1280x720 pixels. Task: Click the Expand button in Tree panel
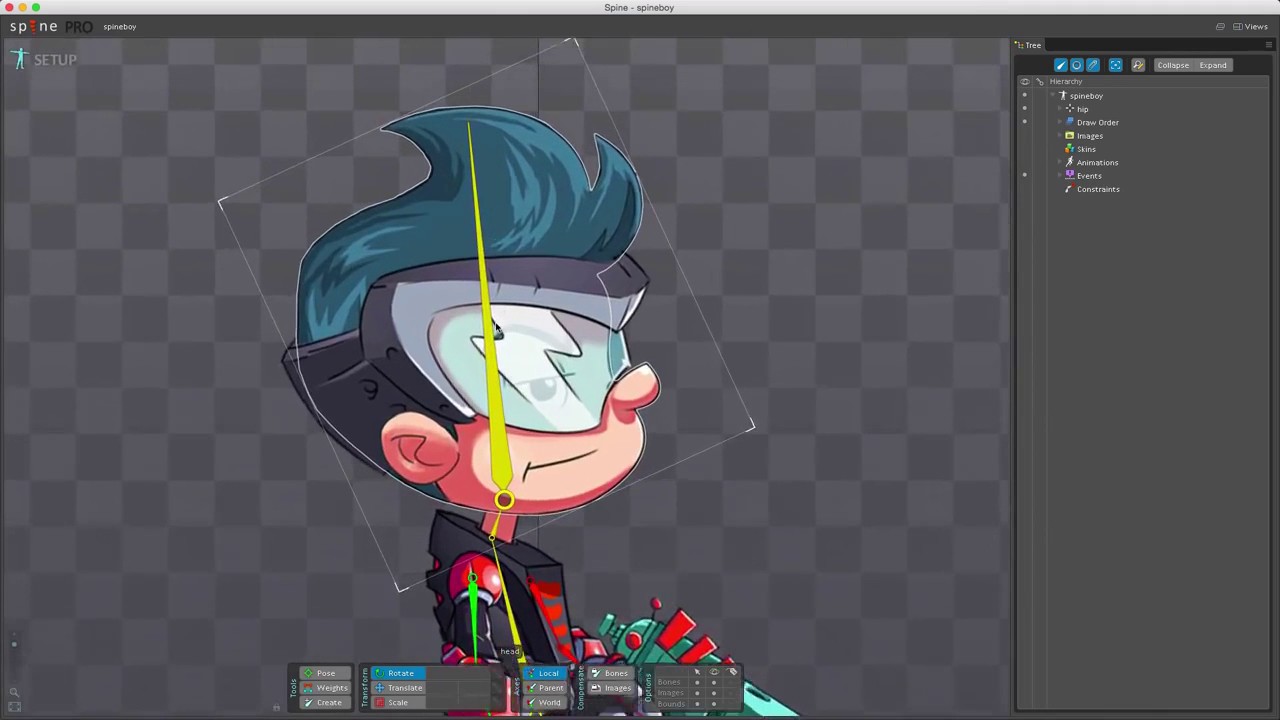(x=1213, y=65)
